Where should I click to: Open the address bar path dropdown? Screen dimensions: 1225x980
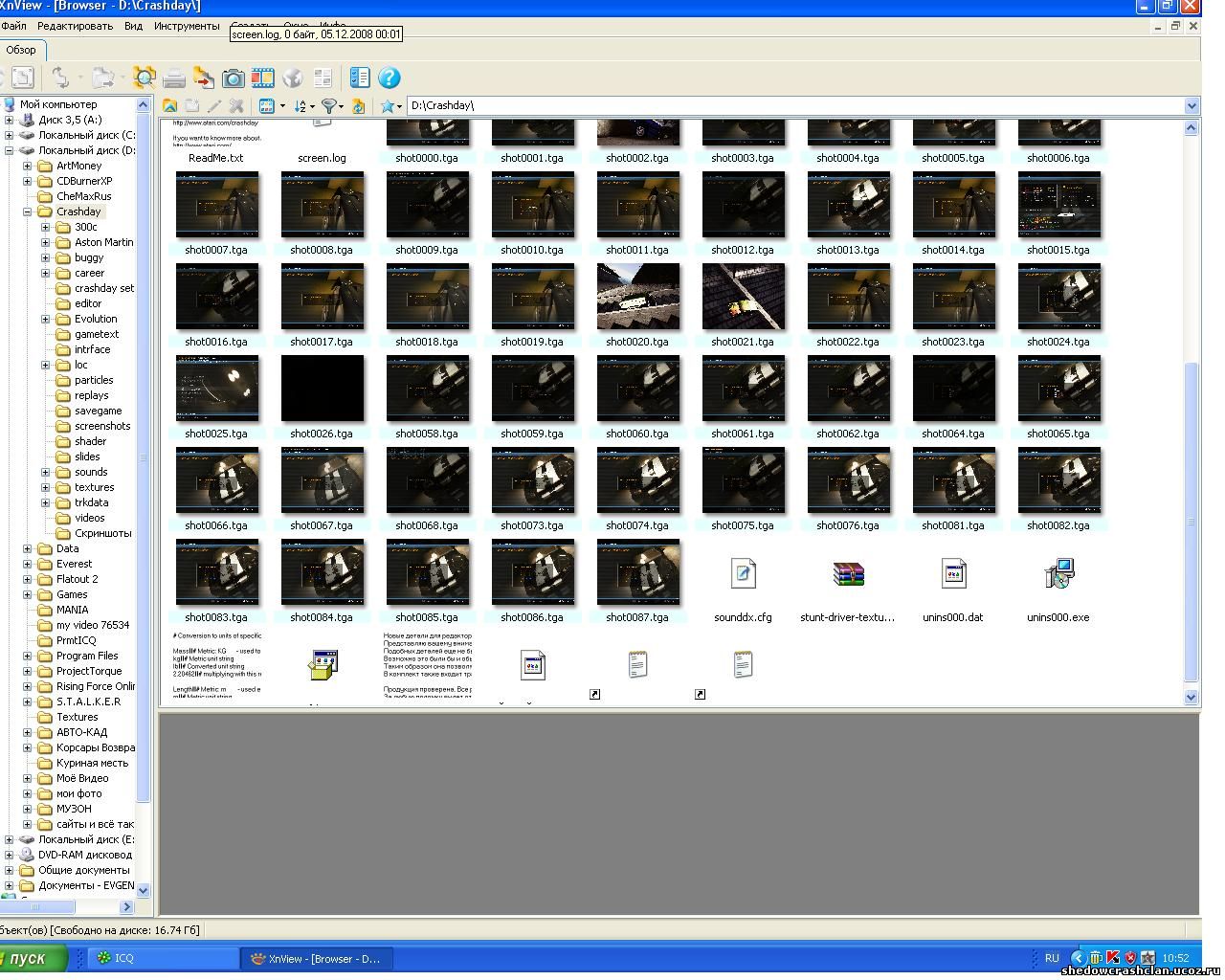(x=1192, y=105)
